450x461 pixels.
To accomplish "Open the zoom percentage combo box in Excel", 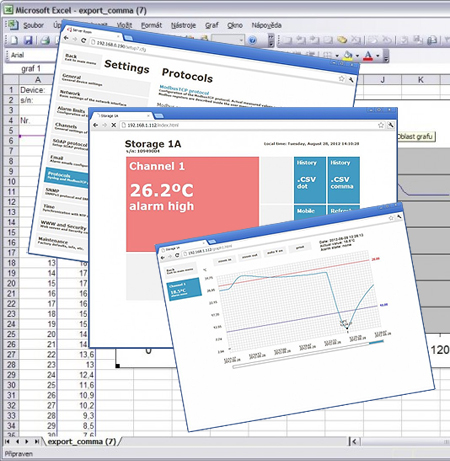I will [228, 40].
